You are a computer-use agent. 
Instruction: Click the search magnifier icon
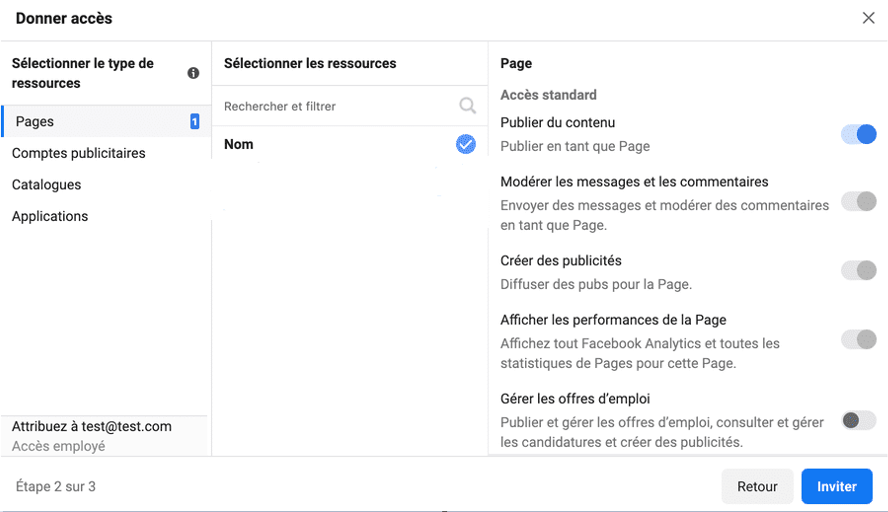click(x=467, y=105)
